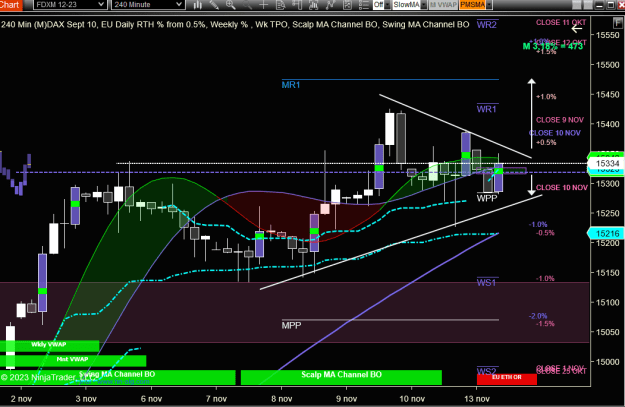Click the 15000 price axis label
Viewport: 625px width, 407px height.
click(608, 362)
